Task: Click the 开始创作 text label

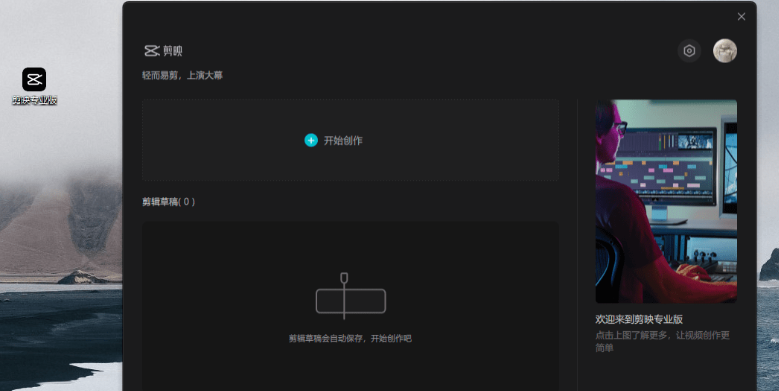Action: pyautogui.click(x=343, y=141)
